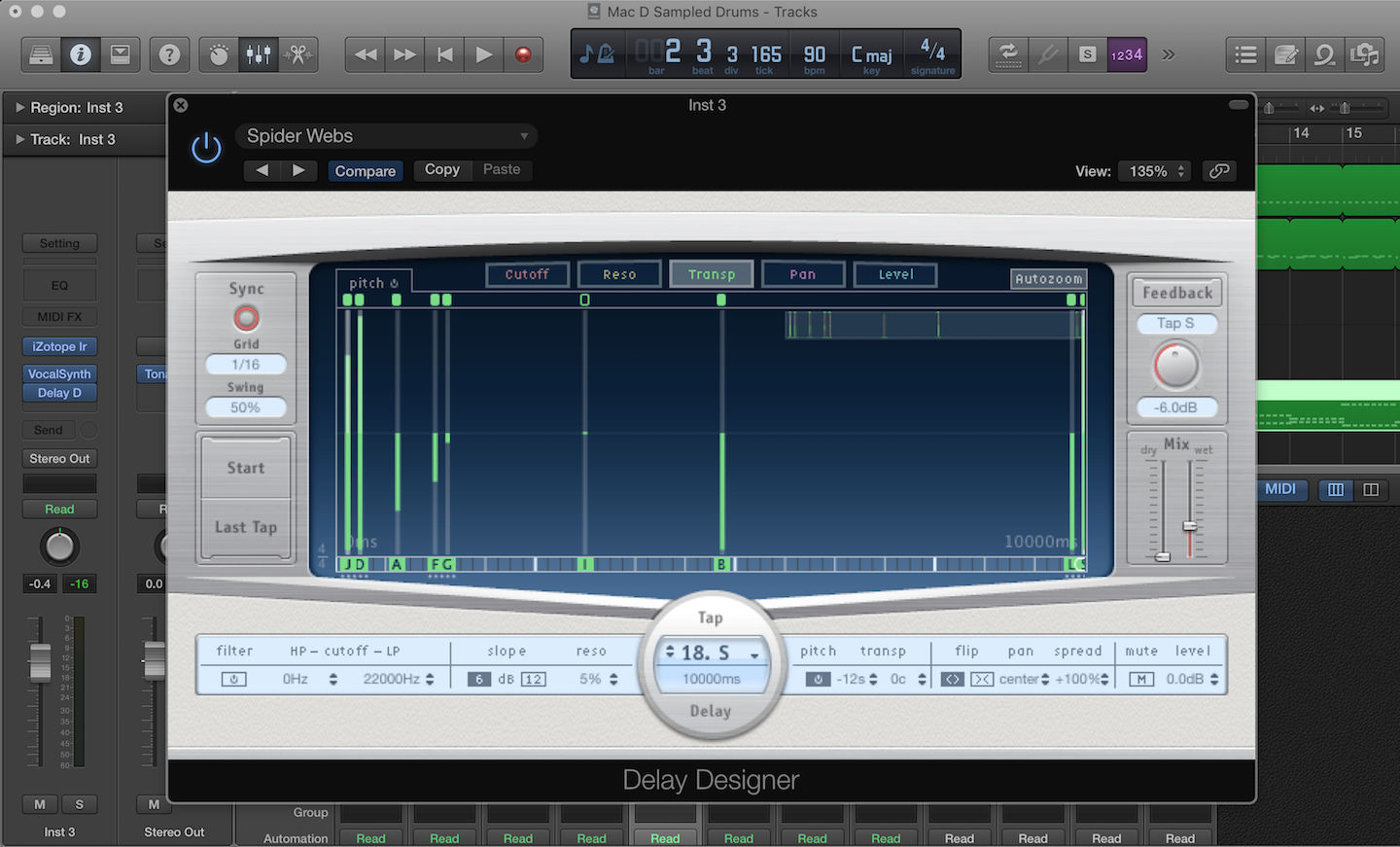Toggle the tap mute M button
The width and height of the screenshot is (1400, 847).
tap(1141, 679)
